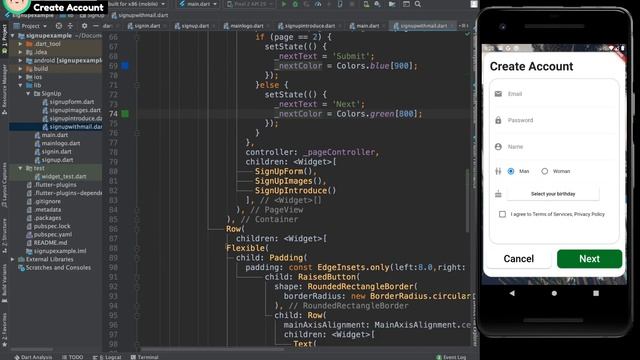Click the Password input field

click(554, 120)
